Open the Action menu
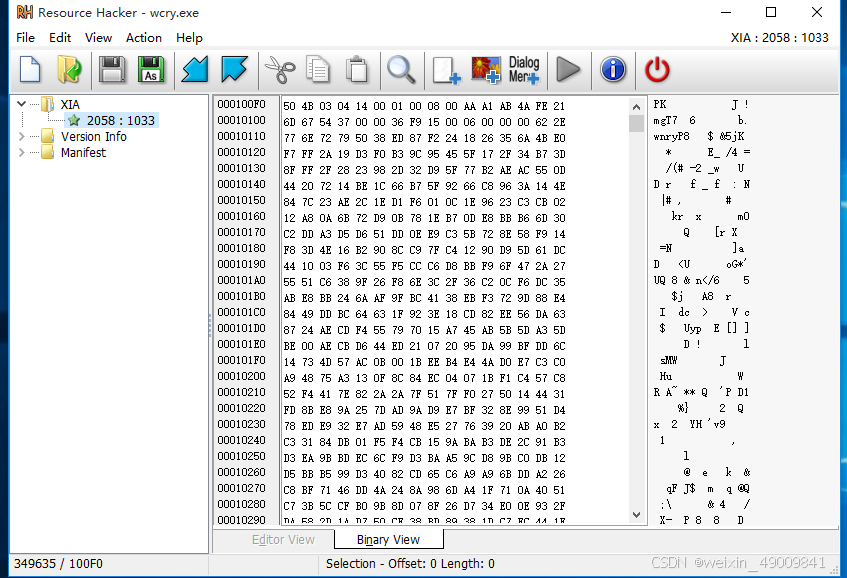Image resolution: width=847 pixels, height=578 pixels. 144,38
